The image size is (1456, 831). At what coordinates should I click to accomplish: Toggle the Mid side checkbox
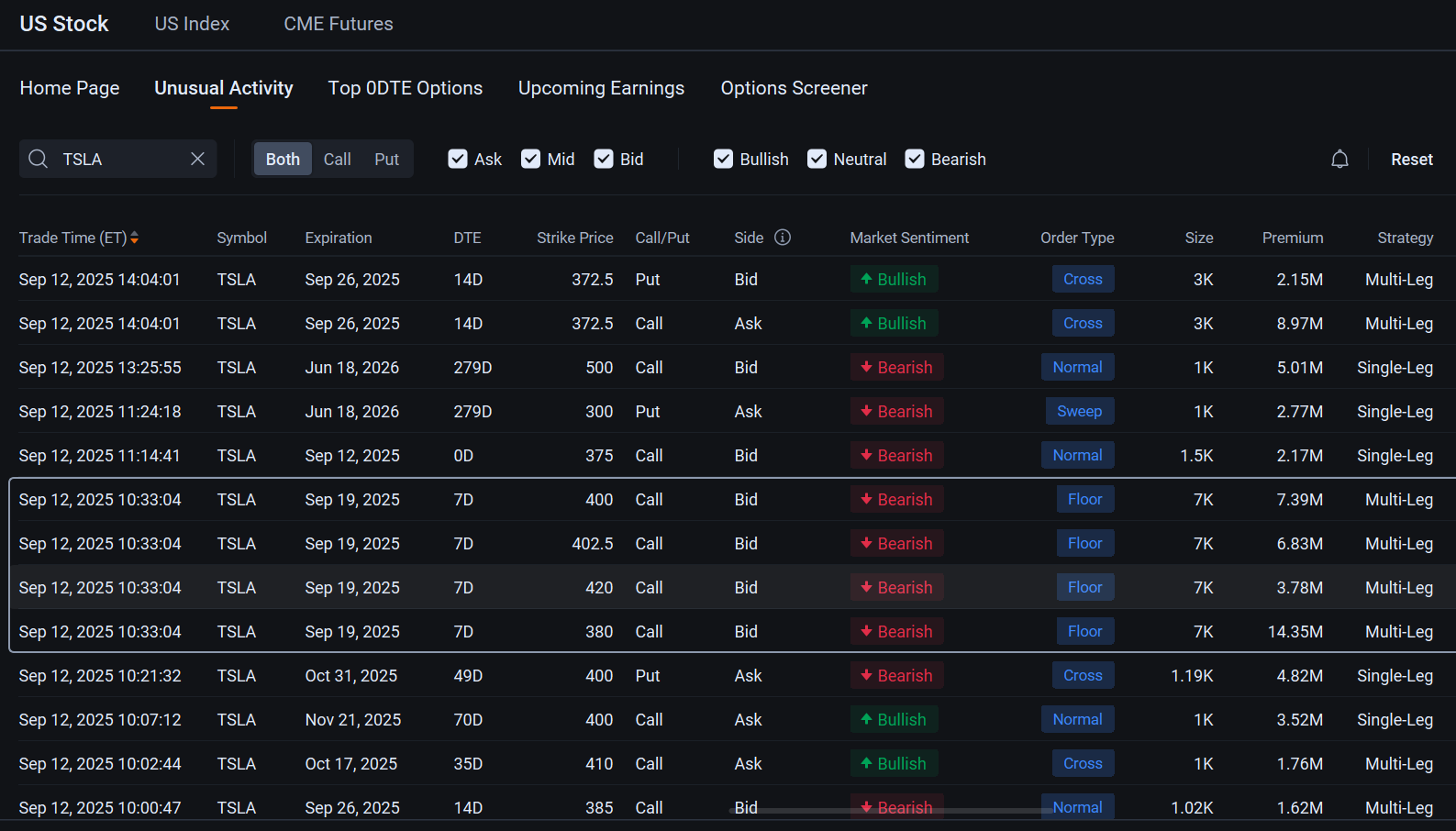531,160
